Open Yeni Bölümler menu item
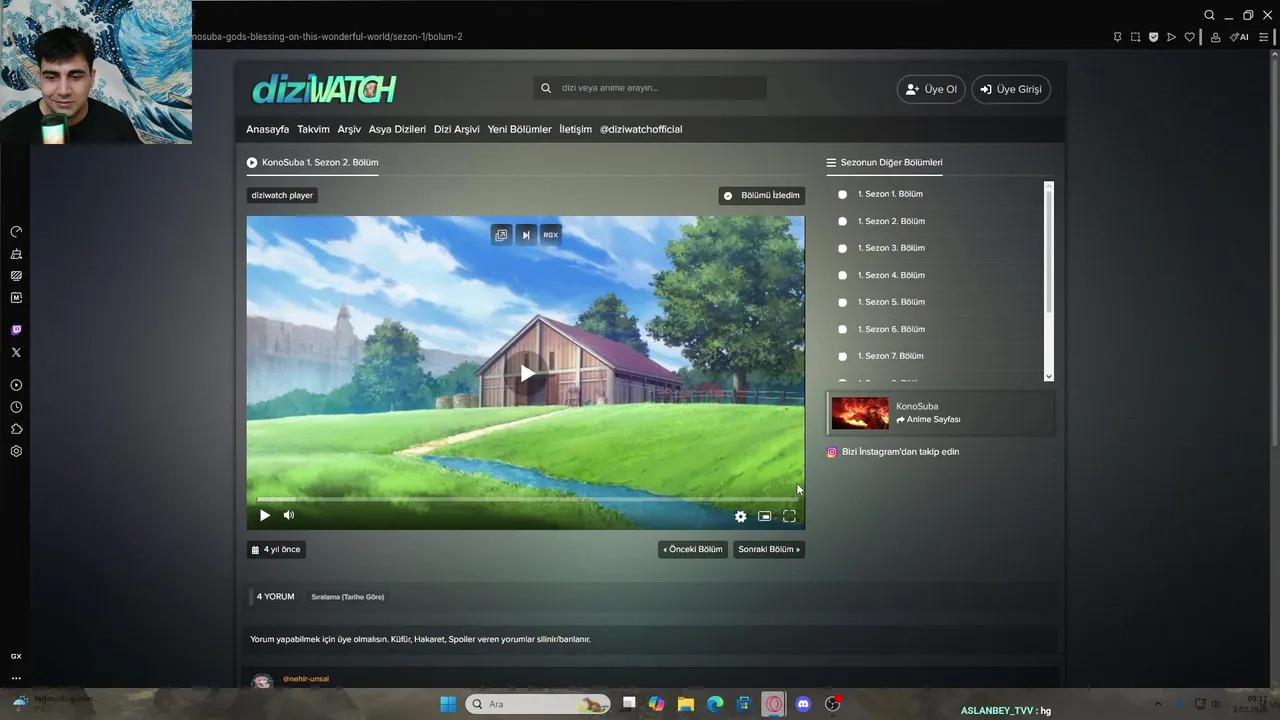 click(x=519, y=129)
